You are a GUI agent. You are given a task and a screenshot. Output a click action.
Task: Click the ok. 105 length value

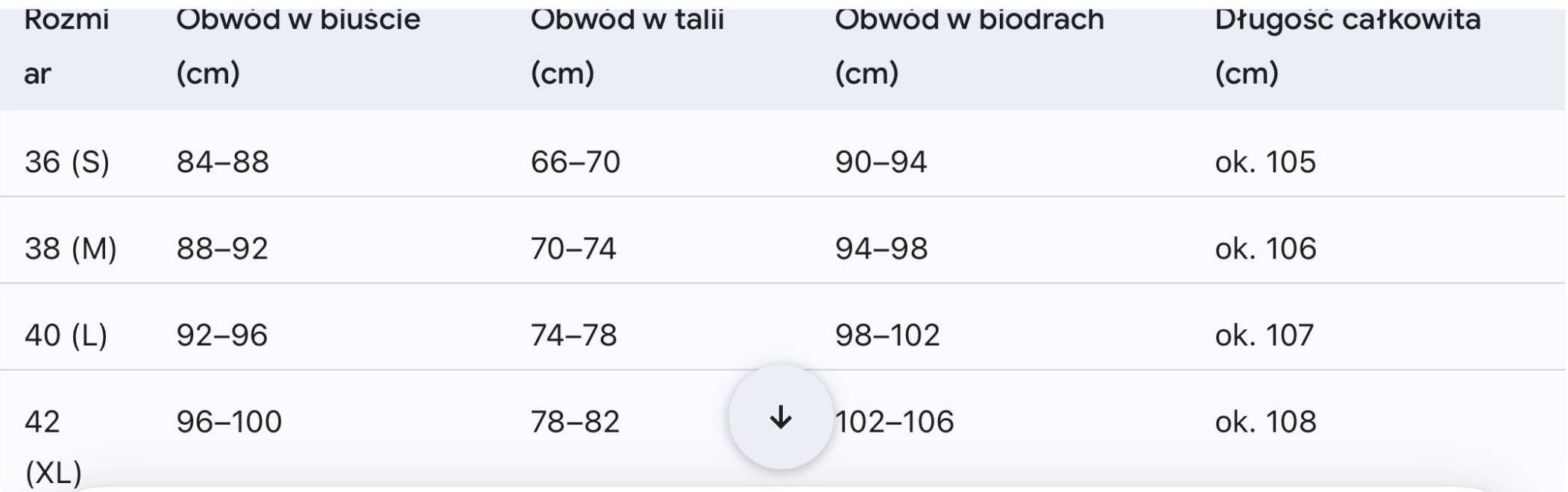[1265, 162]
